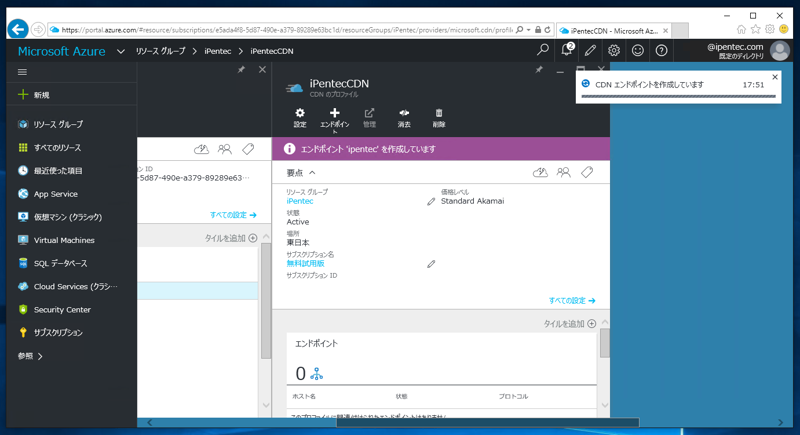Open iPentecCDN breadcrumb item
Image resolution: width=800 pixels, height=435 pixels.
(272, 51)
